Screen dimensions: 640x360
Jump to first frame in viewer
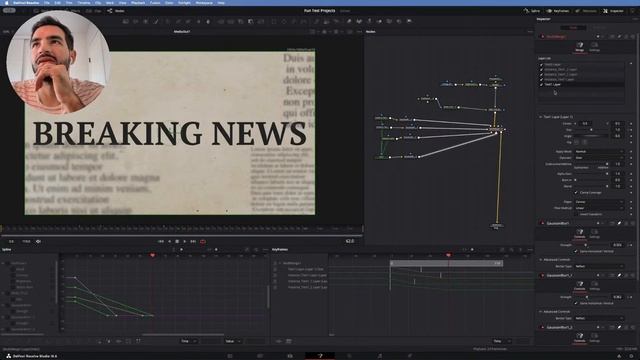point(161,241)
